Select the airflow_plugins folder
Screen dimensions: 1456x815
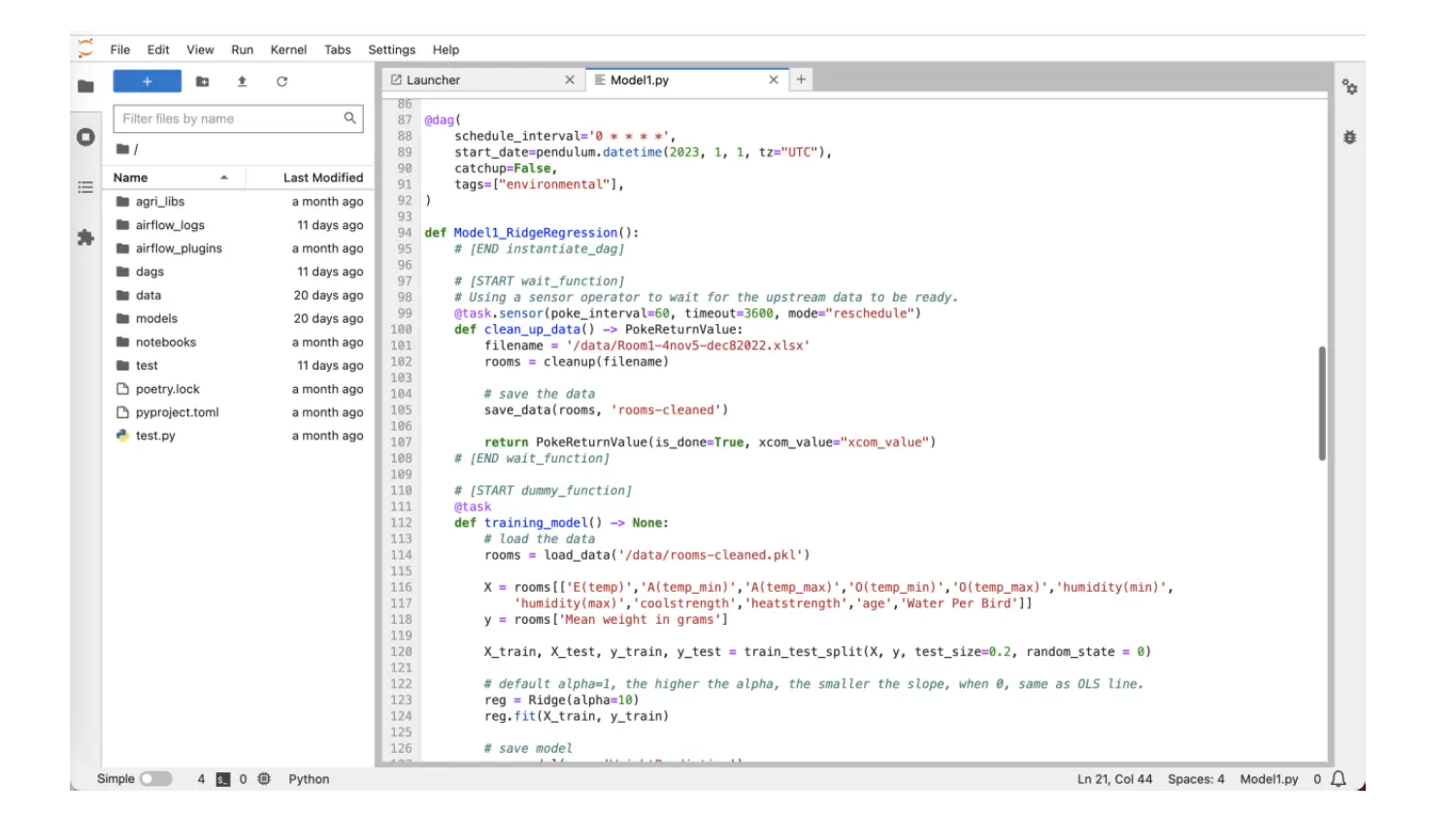tap(238, 248)
